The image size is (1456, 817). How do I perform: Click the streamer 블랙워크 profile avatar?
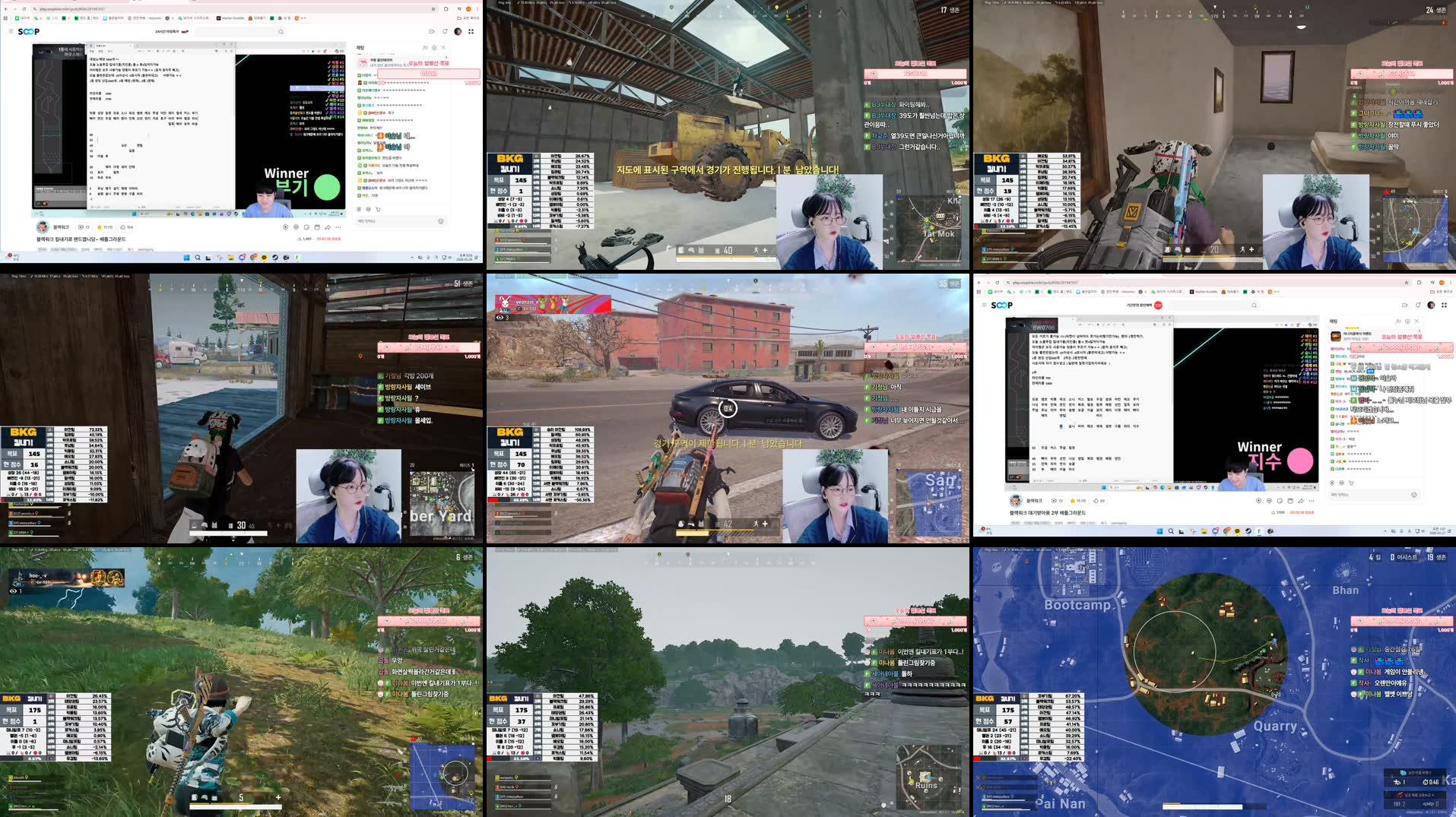[x=43, y=226]
